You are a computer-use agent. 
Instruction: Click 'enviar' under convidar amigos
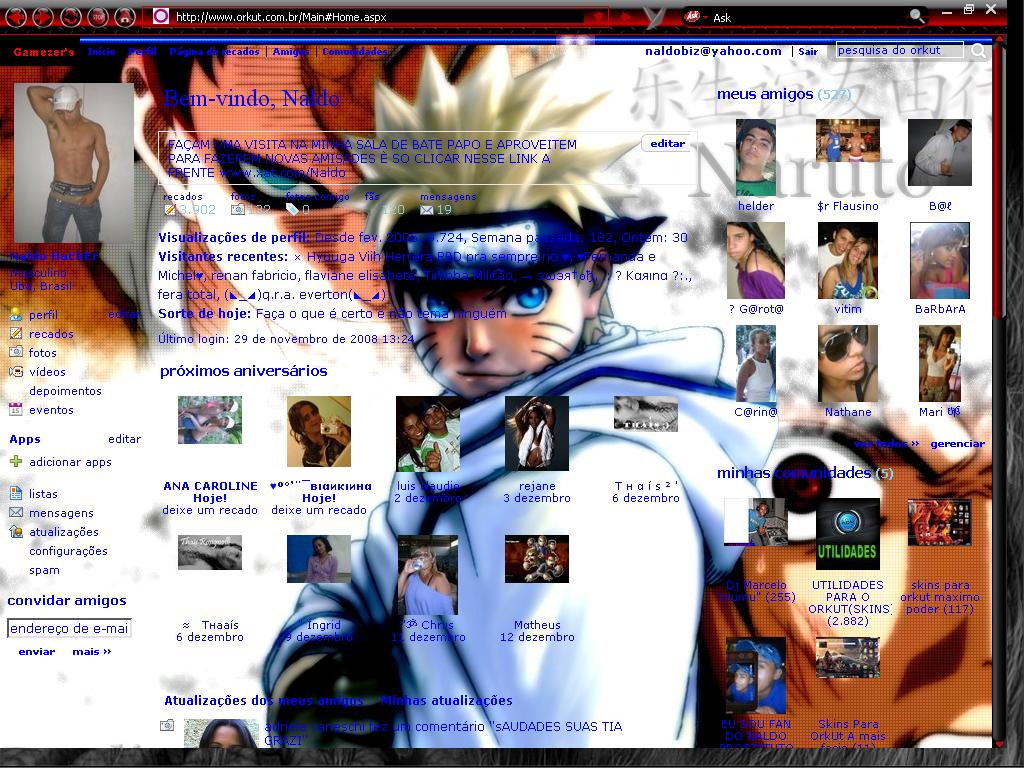[x=37, y=651]
